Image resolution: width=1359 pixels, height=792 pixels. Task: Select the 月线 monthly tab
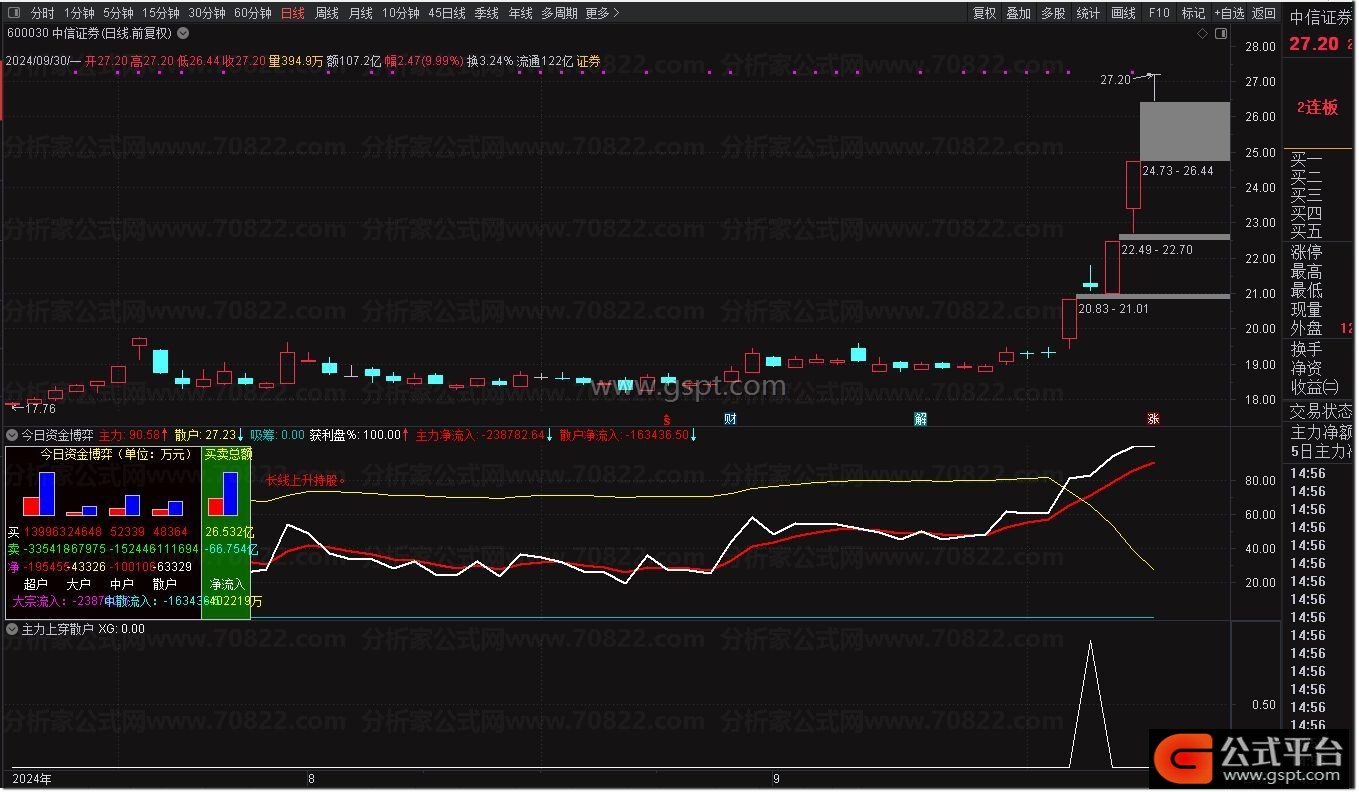[361, 14]
